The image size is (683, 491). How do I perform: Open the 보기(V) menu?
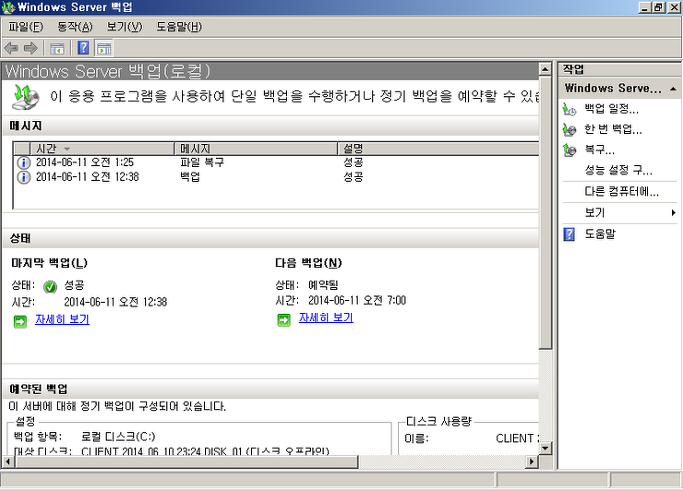(x=124, y=27)
